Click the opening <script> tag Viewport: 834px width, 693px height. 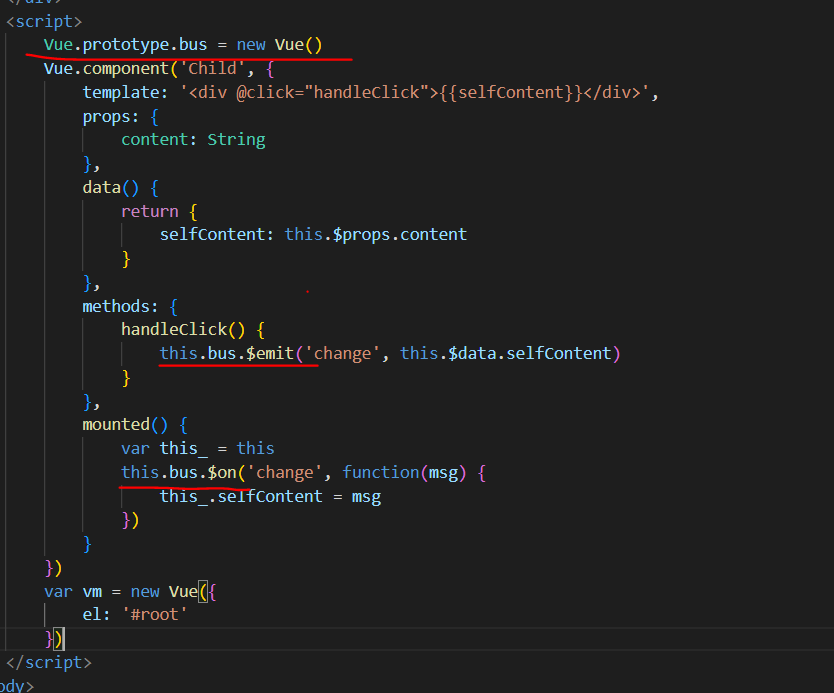44,21
